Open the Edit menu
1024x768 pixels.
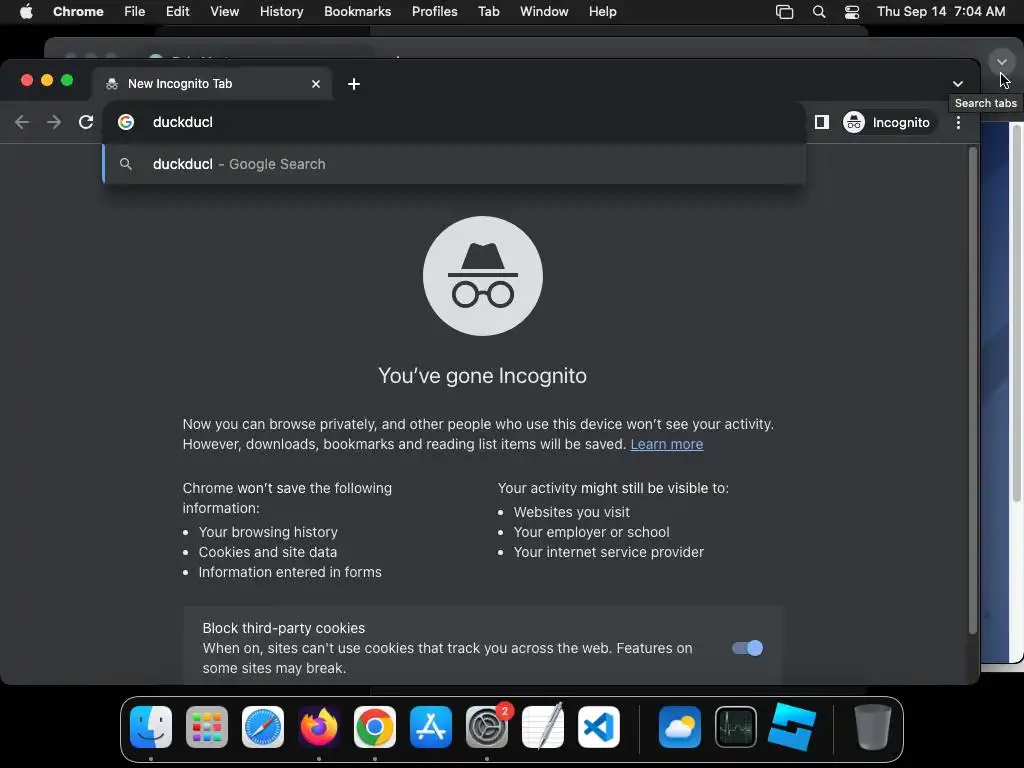(x=178, y=12)
